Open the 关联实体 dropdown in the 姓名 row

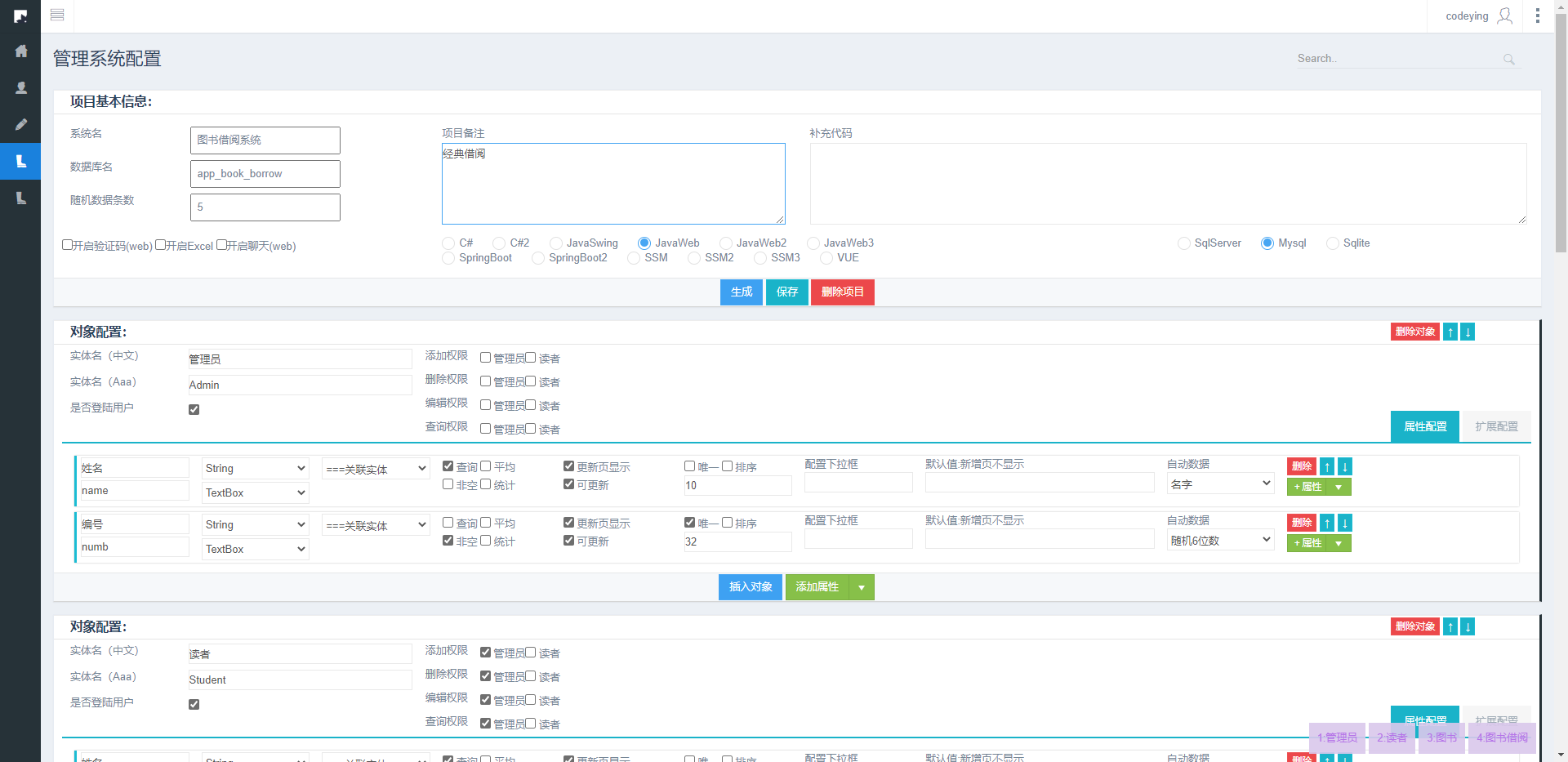tap(376, 469)
